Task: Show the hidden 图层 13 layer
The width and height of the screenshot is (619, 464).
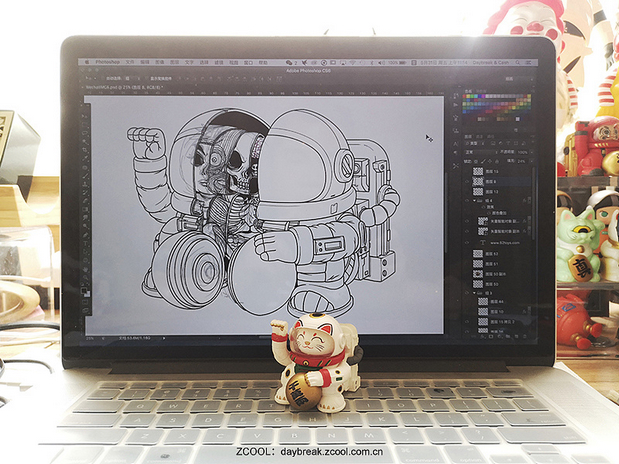Action: point(467,171)
